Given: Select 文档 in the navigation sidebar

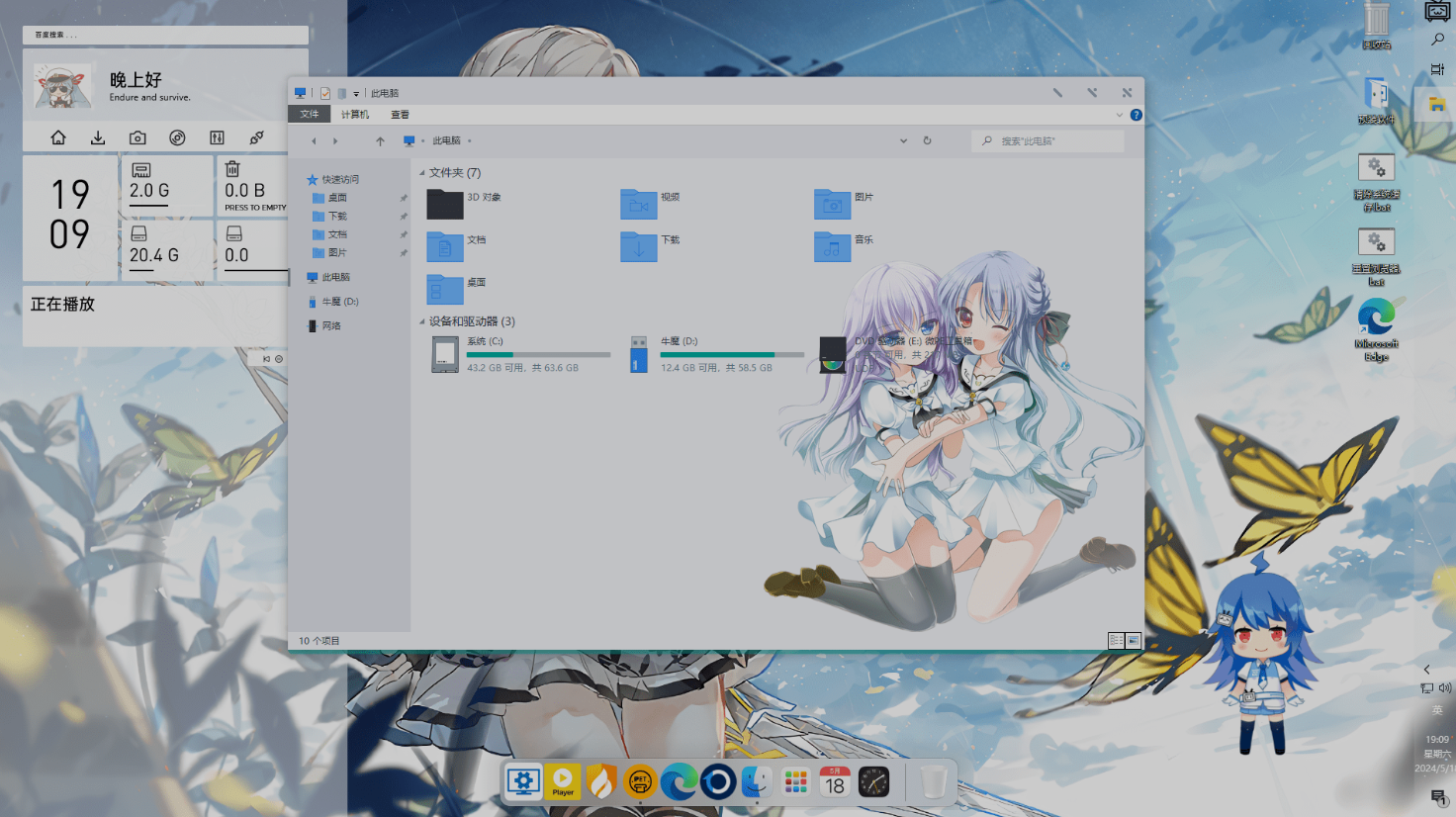Looking at the screenshot, I should click(330, 234).
